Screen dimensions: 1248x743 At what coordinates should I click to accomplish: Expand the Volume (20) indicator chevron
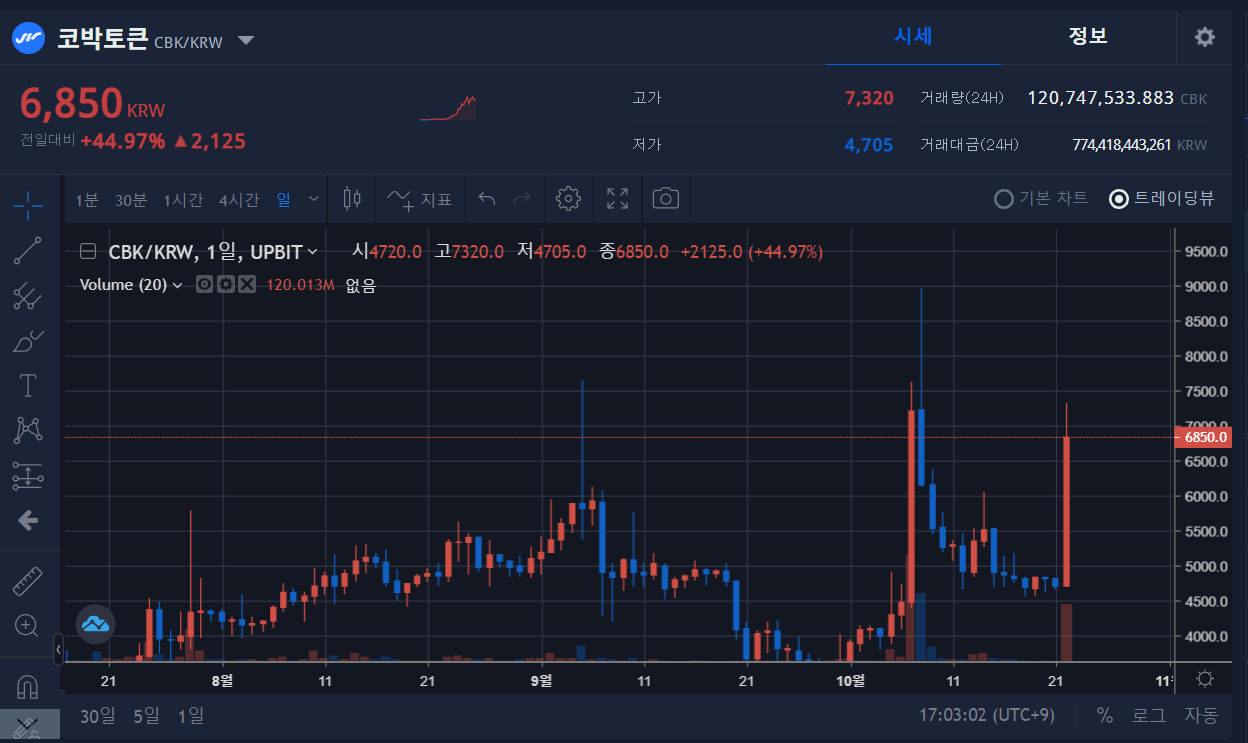[x=178, y=285]
